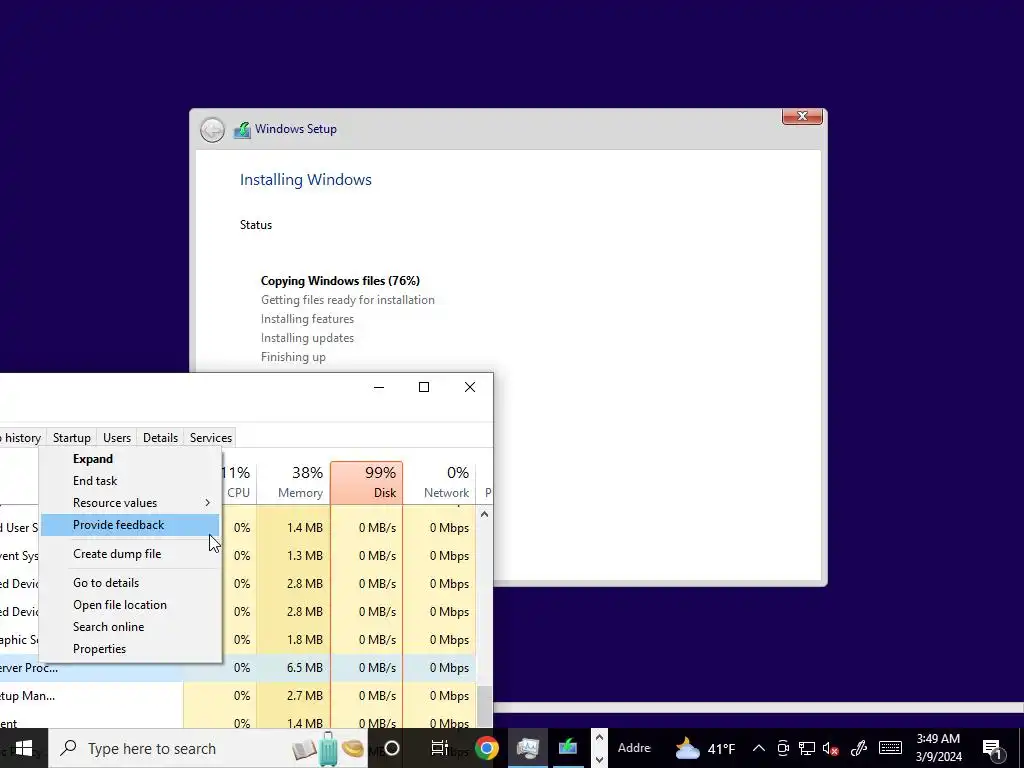1024x768 pixels.
Task: Open the Windows Start menu
Action: coord(24,748)
